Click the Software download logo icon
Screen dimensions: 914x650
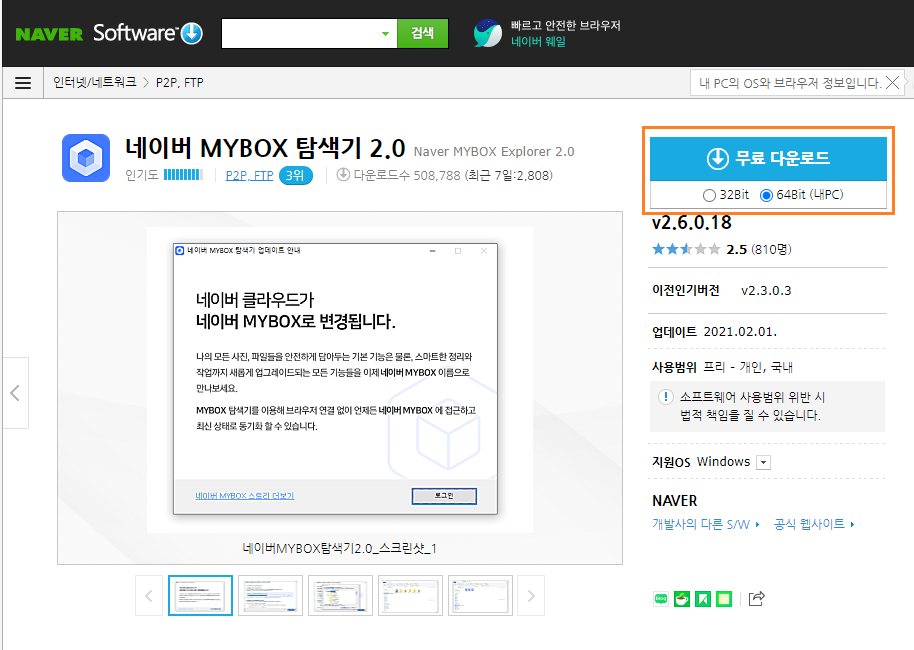[192, 33]
